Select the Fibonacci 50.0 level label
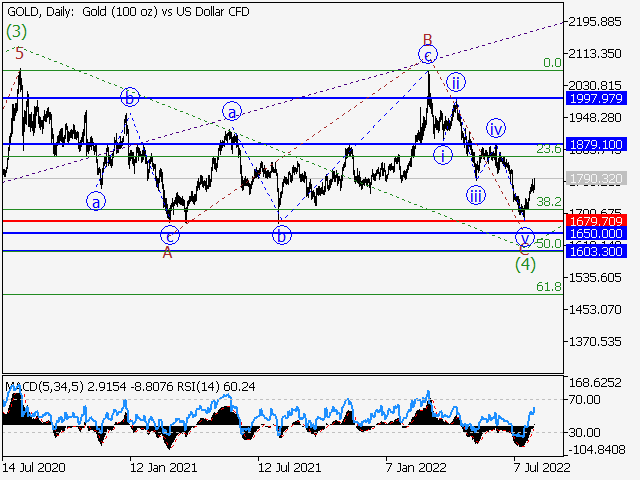Viewport: 640px width, 480px height. (x=549, y=244)
